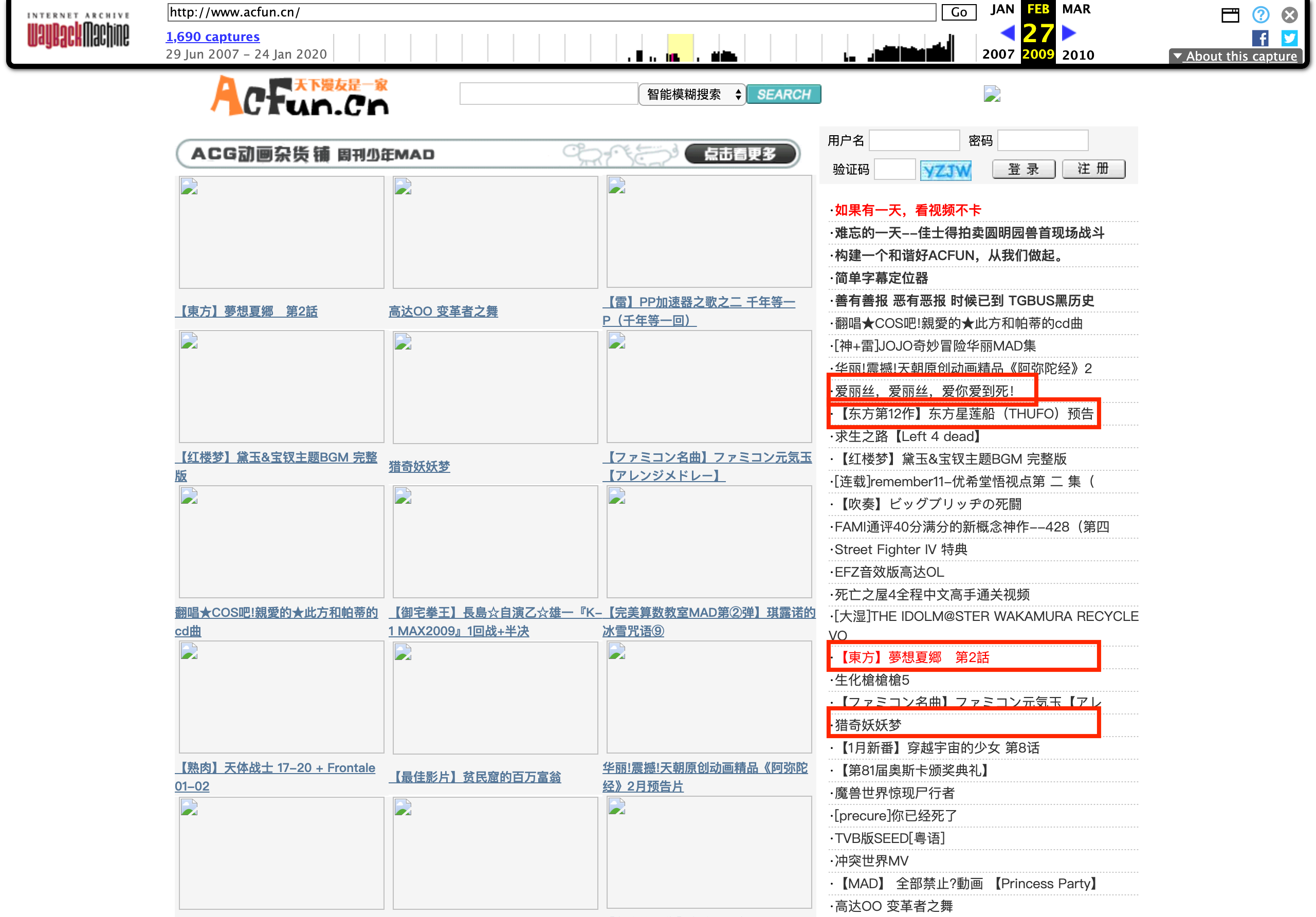Open the 1,690 captures link
1316x917 pixels.
(213, 36)
